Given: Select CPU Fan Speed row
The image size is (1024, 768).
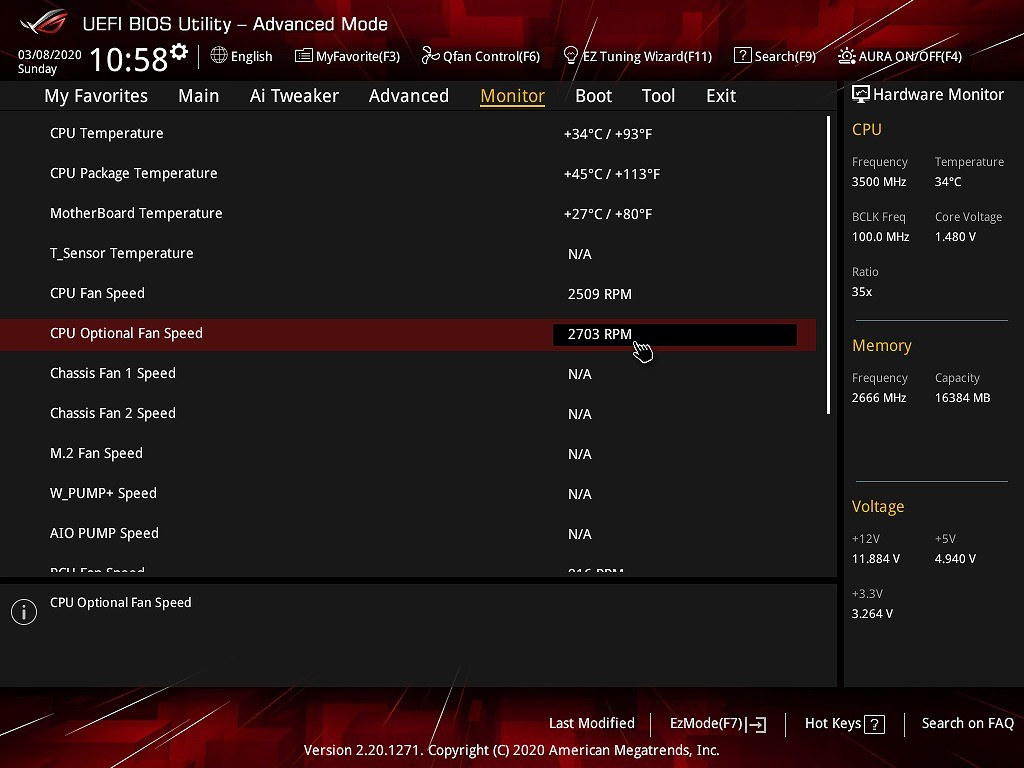Looking at the screenshot, I should point(408,293).
